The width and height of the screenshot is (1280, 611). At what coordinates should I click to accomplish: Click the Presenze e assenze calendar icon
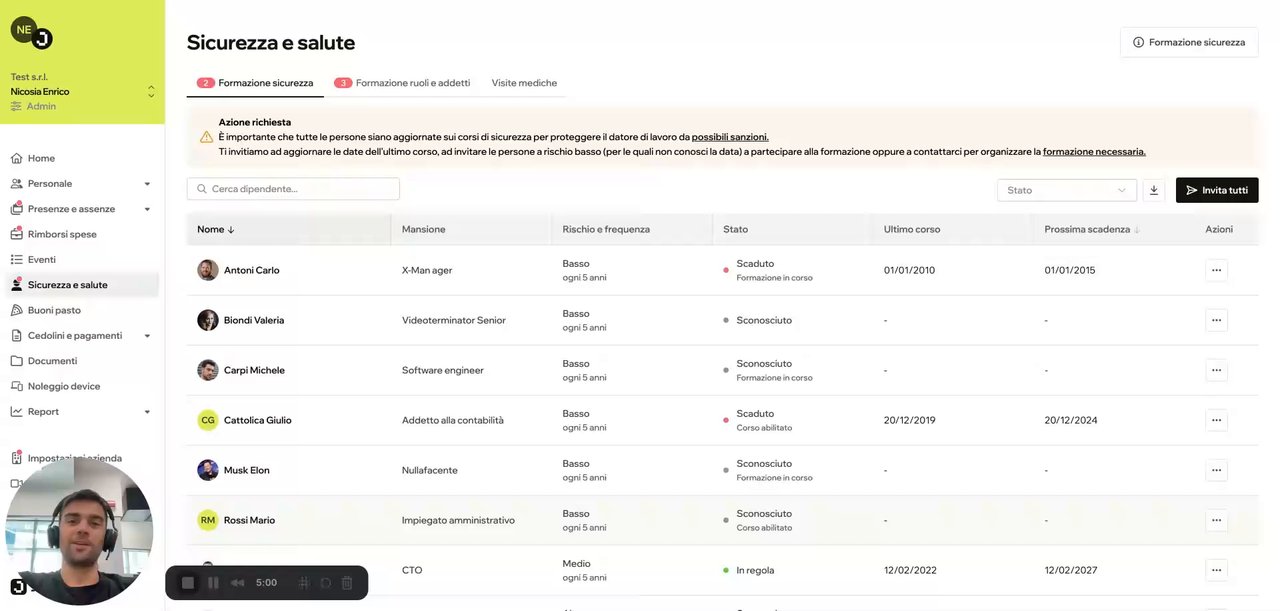click(17, 209)
